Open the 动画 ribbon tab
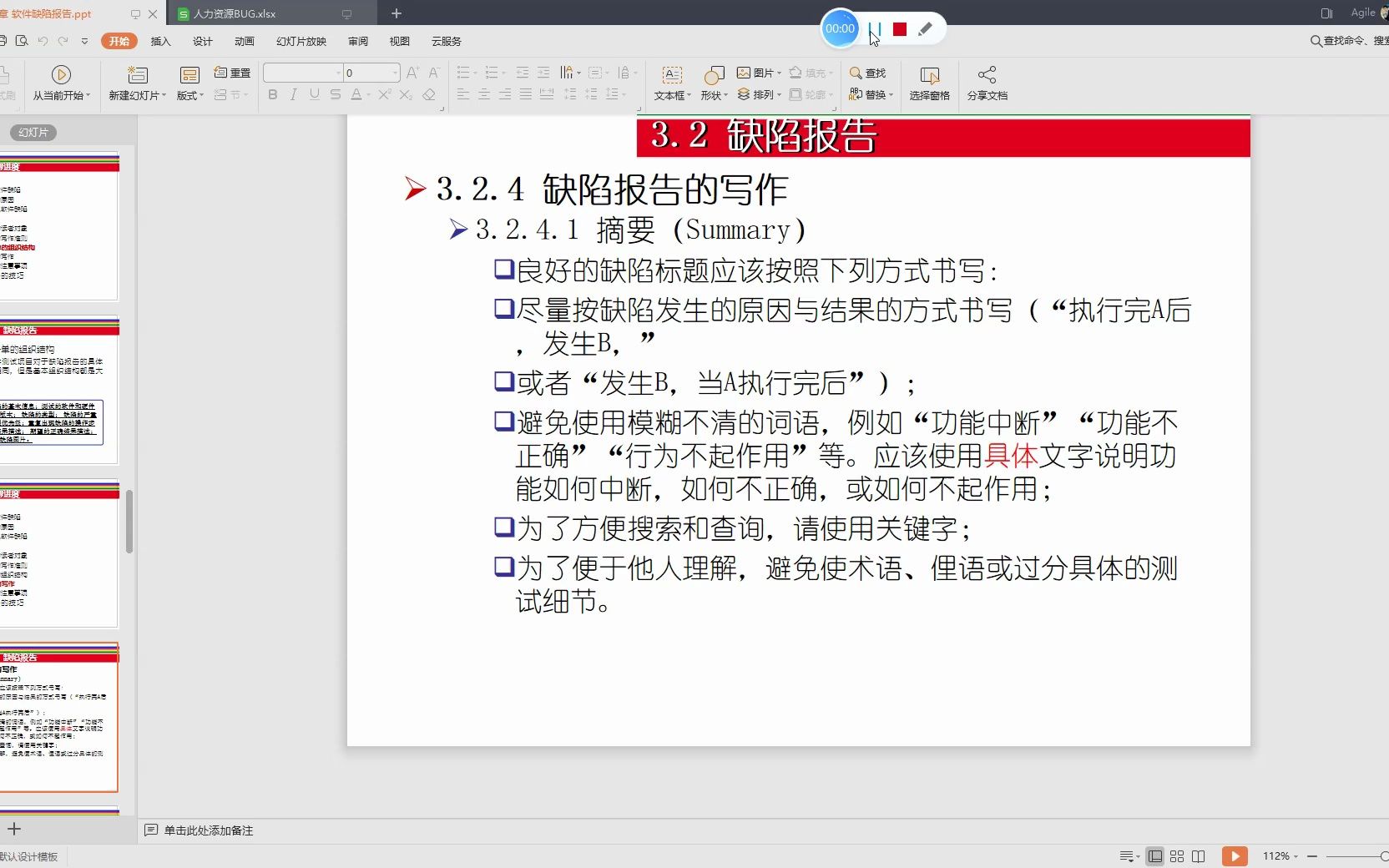Viewport: 1389px width, 868px height. (x=245, y=41)
